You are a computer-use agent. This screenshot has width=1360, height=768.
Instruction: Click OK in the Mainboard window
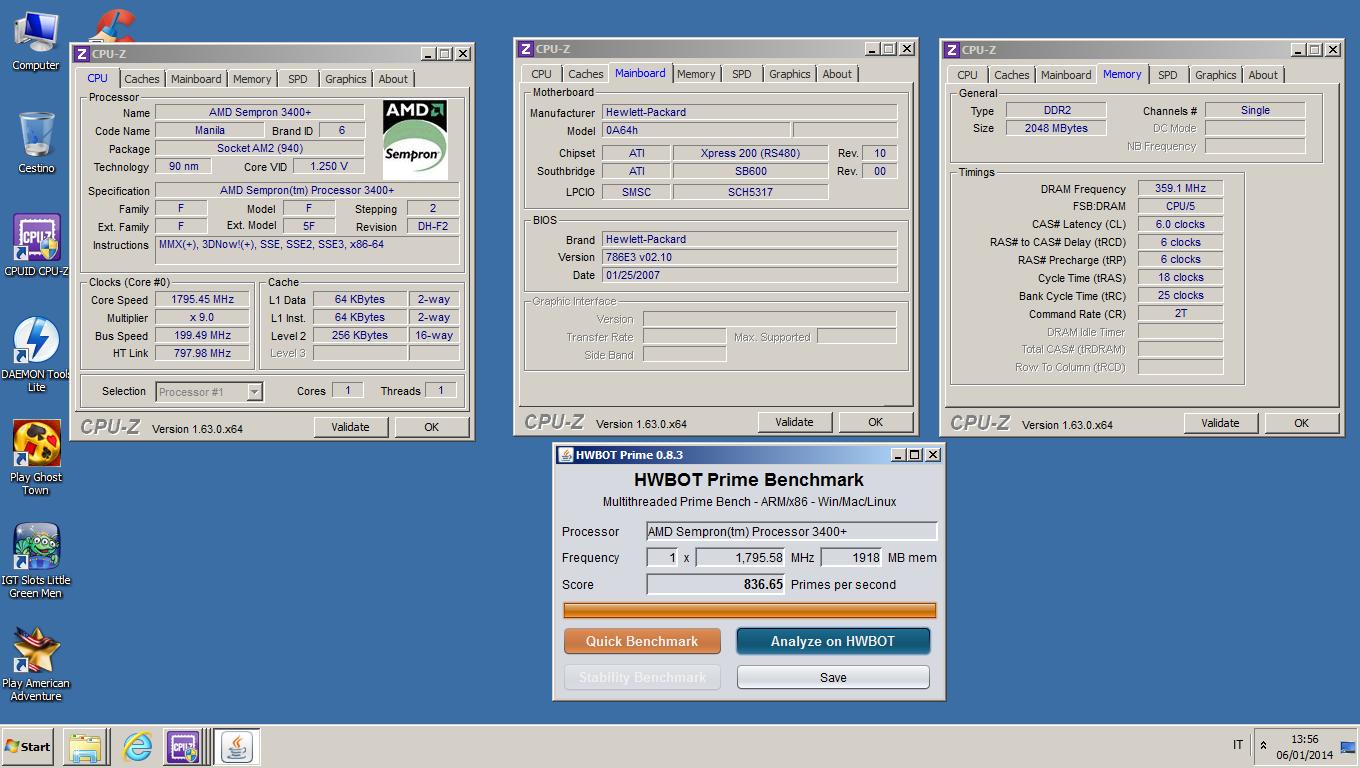pos(875,422)
